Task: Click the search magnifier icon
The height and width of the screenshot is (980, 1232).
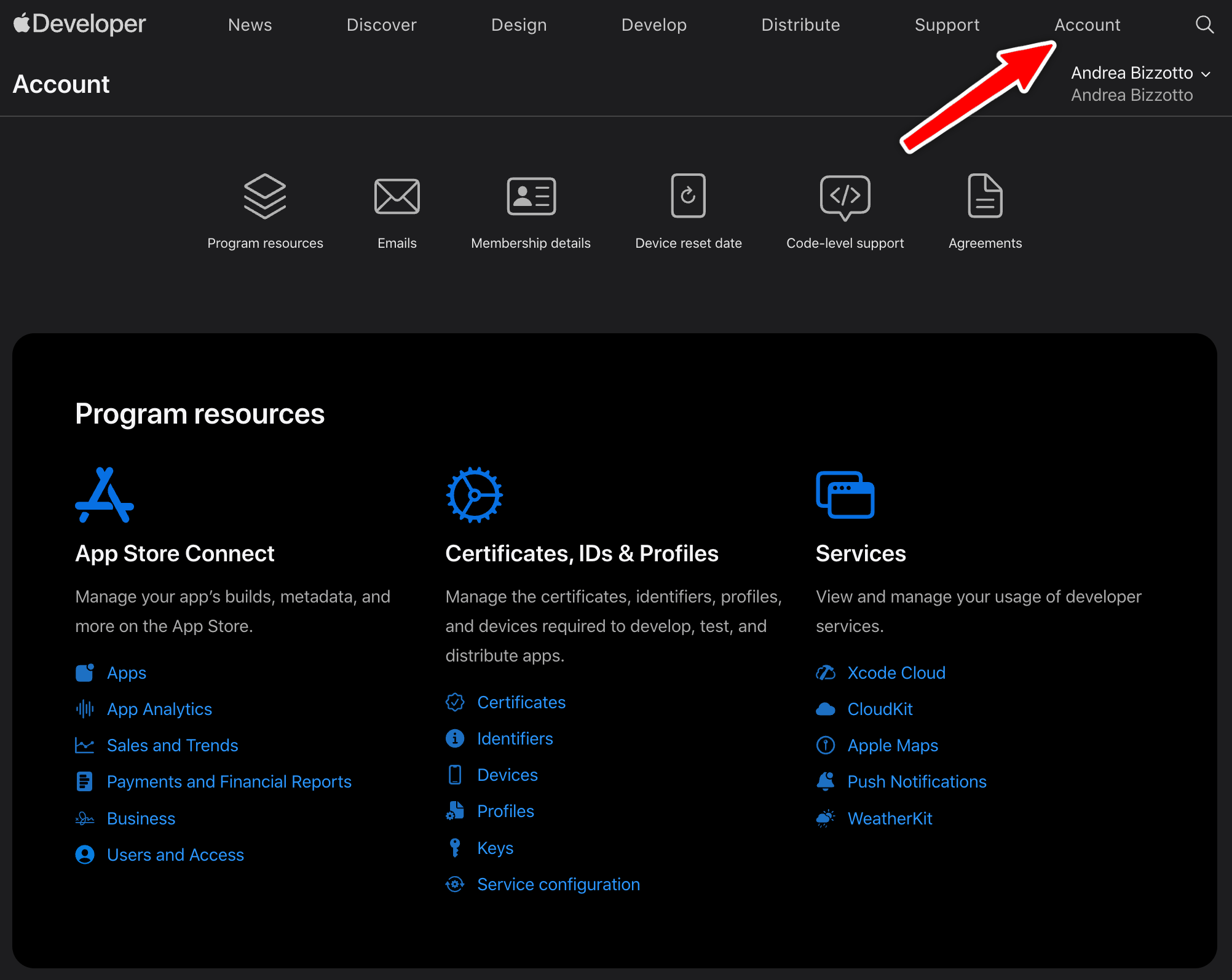Action: pos(1204,25)
